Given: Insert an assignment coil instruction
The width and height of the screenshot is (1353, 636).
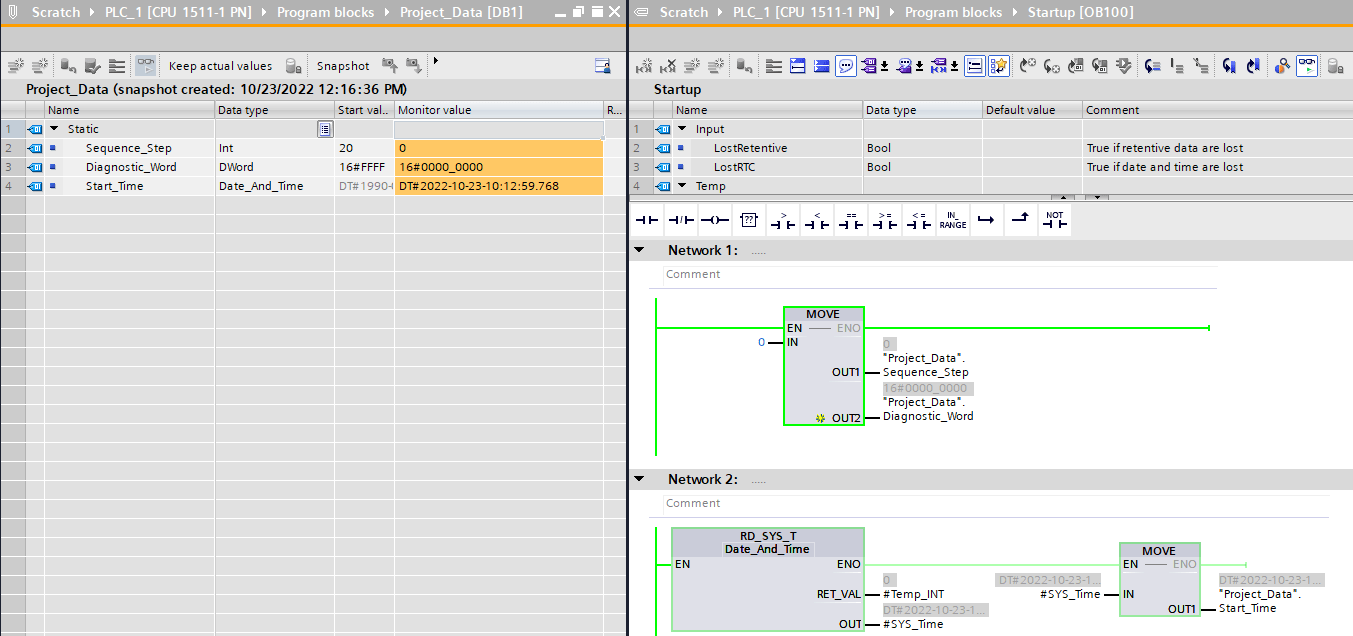Looking at the screenshot, I should point(714,220).
